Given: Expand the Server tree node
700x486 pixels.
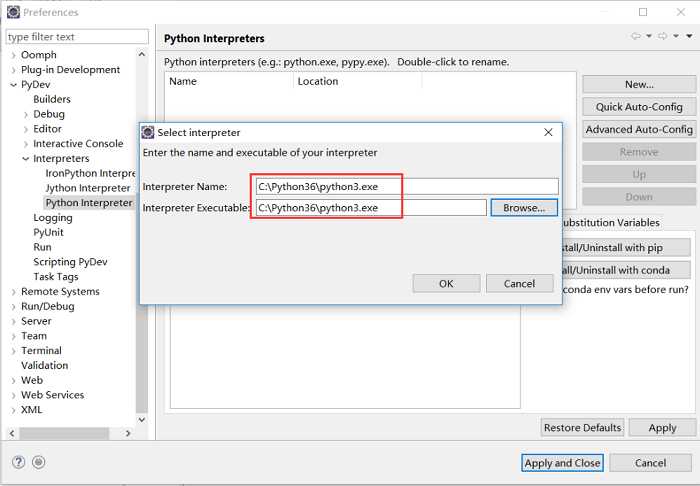Looking at the screenshot, I should pos(13,321).
